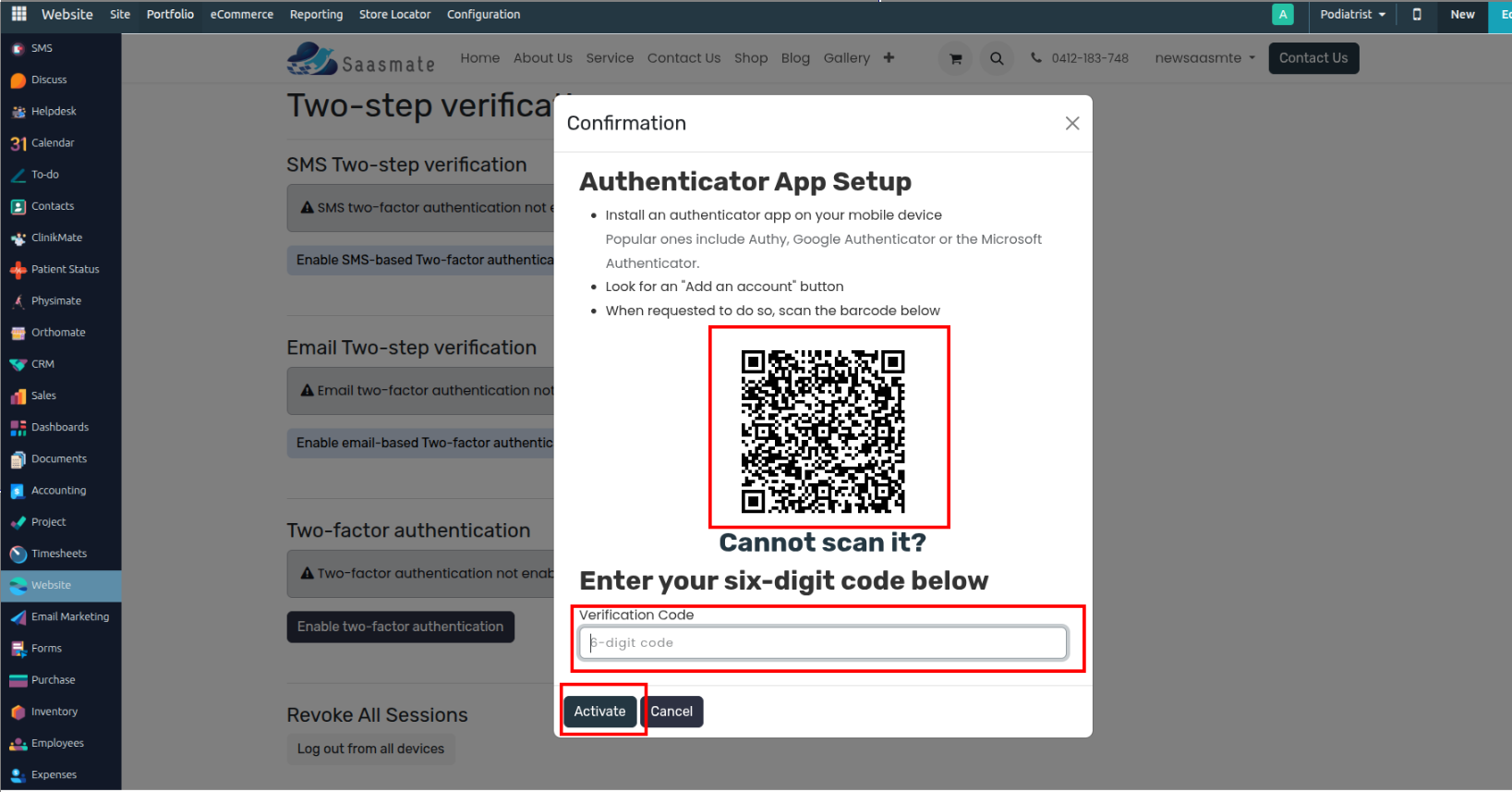Click the Verification Code input field
This screenshot has height=792, width=1512.
pyautogui.click(x=822, y=643)
